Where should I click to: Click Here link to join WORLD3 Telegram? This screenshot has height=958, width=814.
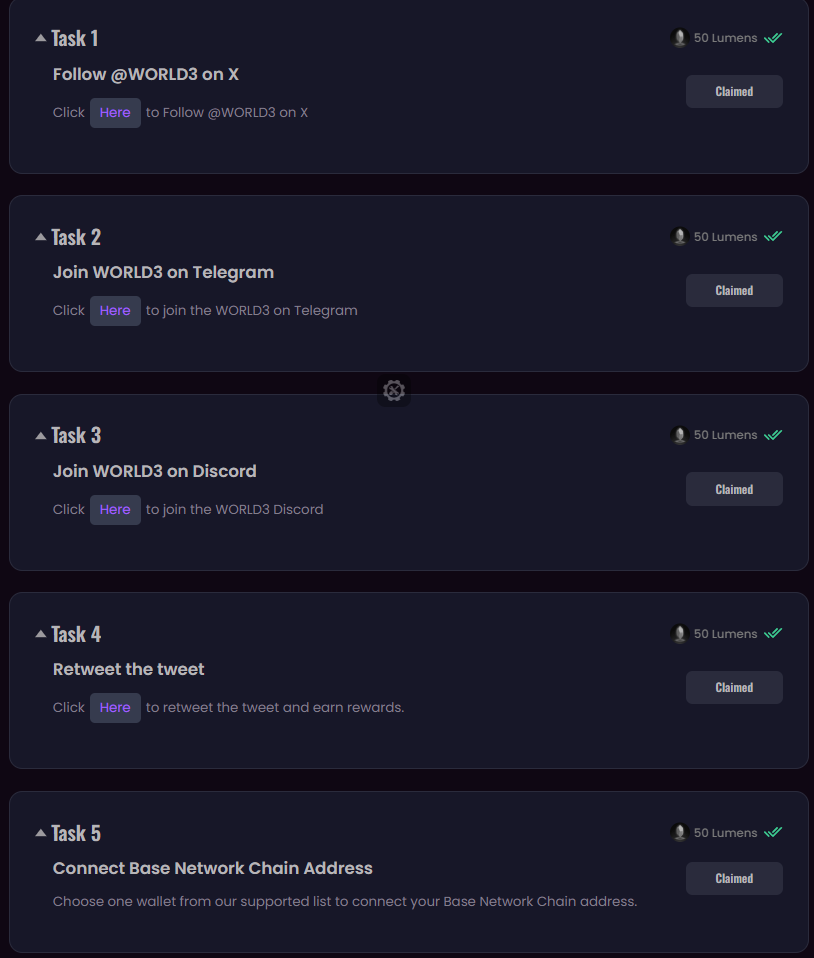coord(115,311)
